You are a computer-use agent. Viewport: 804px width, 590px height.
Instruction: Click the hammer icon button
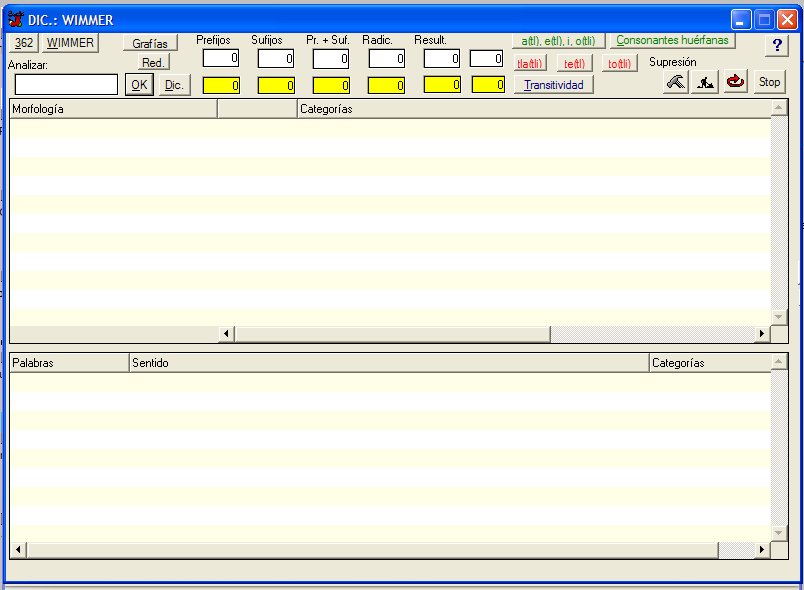point(676,82)
